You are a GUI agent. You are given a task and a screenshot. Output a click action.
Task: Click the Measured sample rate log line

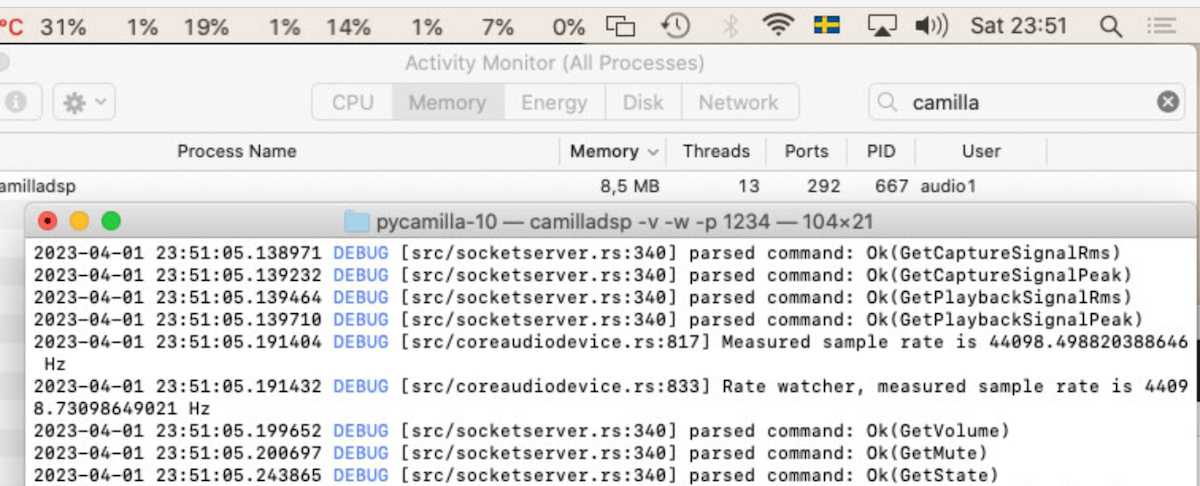click(x=611, y=352)
